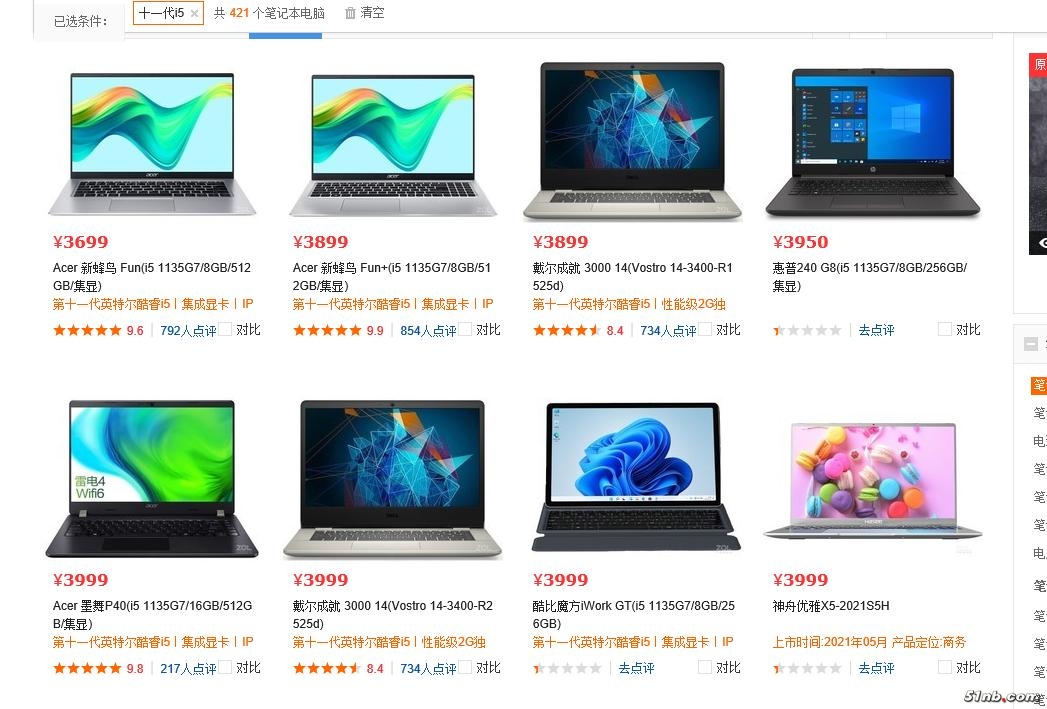Check 对比 box for 惠普240 G8
Image resolution: width=1047 pixels, height=709 pixels.
pos(945,328)
